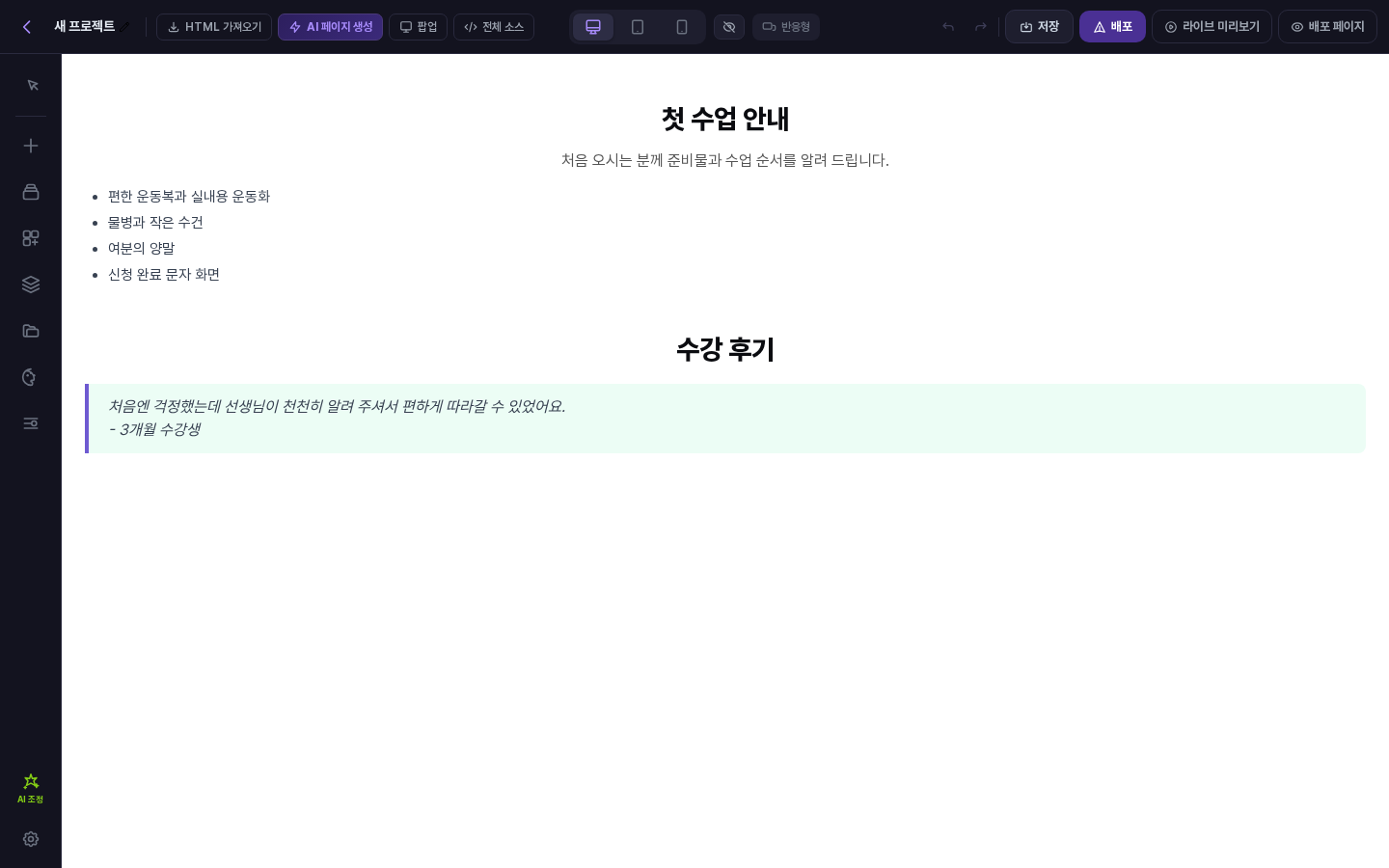Select list item 편한 운동복과 실내용 운동화
Viewport: 1389px width, 868px height.
[189, 197]
